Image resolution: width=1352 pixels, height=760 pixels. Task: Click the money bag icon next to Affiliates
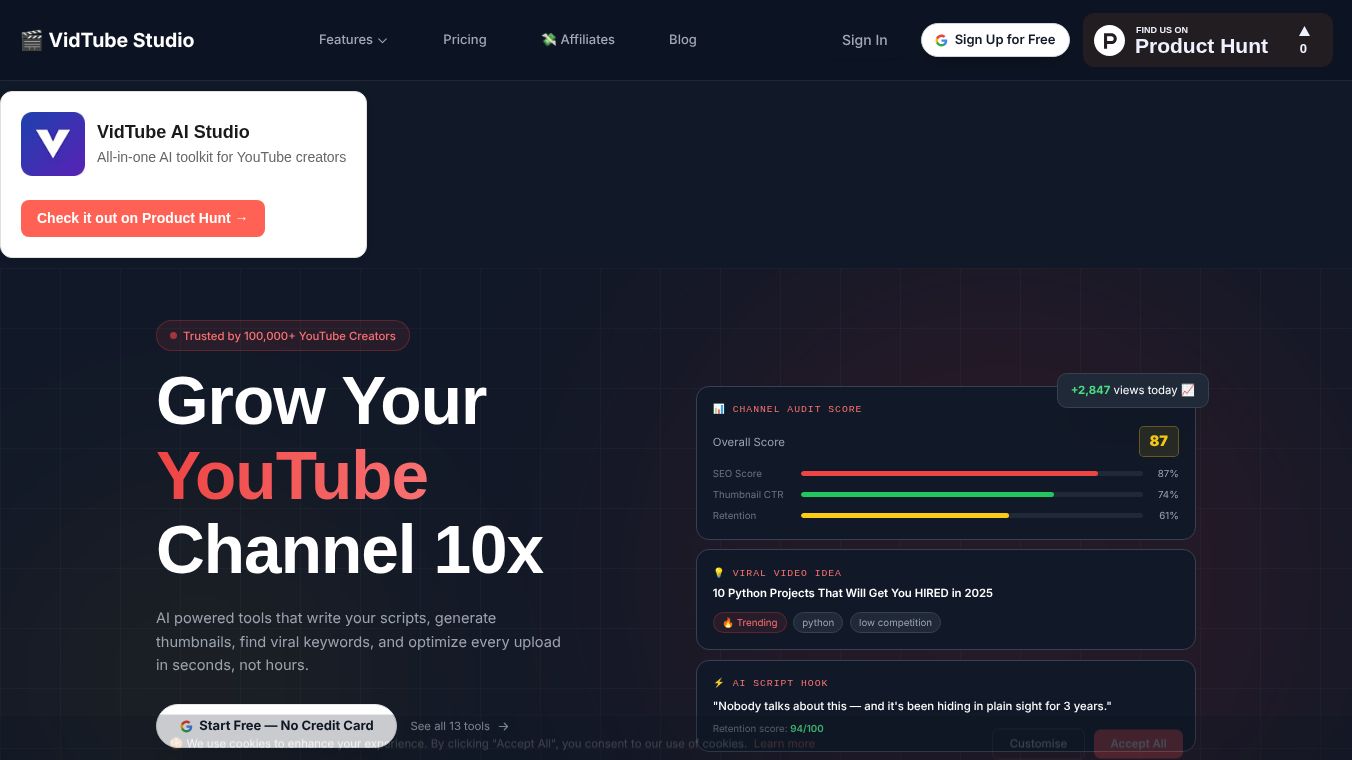coord(549,39)
